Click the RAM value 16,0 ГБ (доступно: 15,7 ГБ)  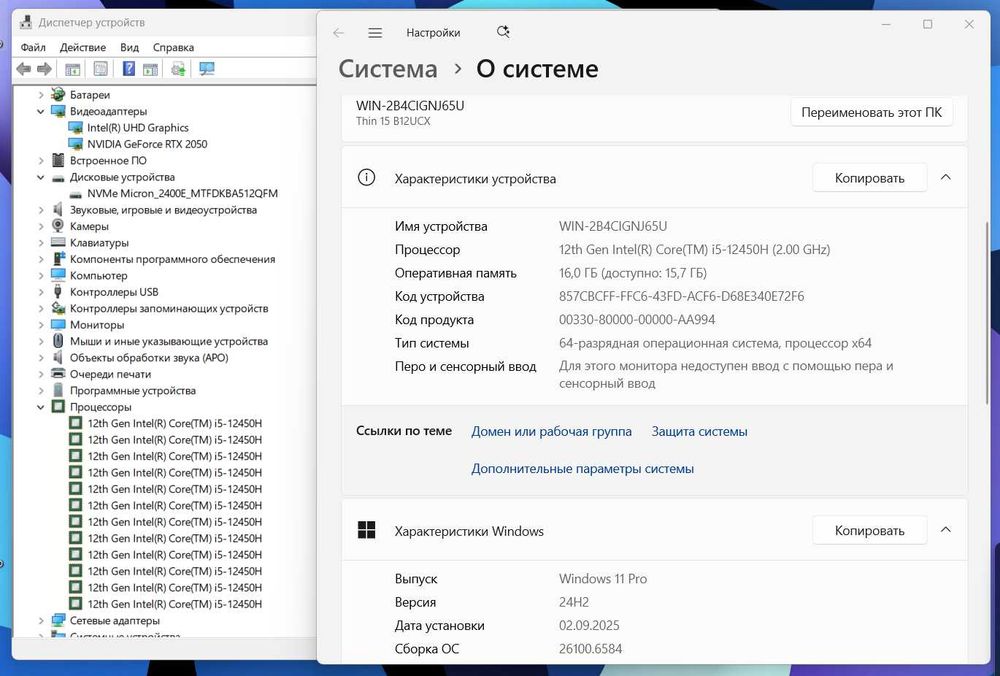tap(633, 273)
